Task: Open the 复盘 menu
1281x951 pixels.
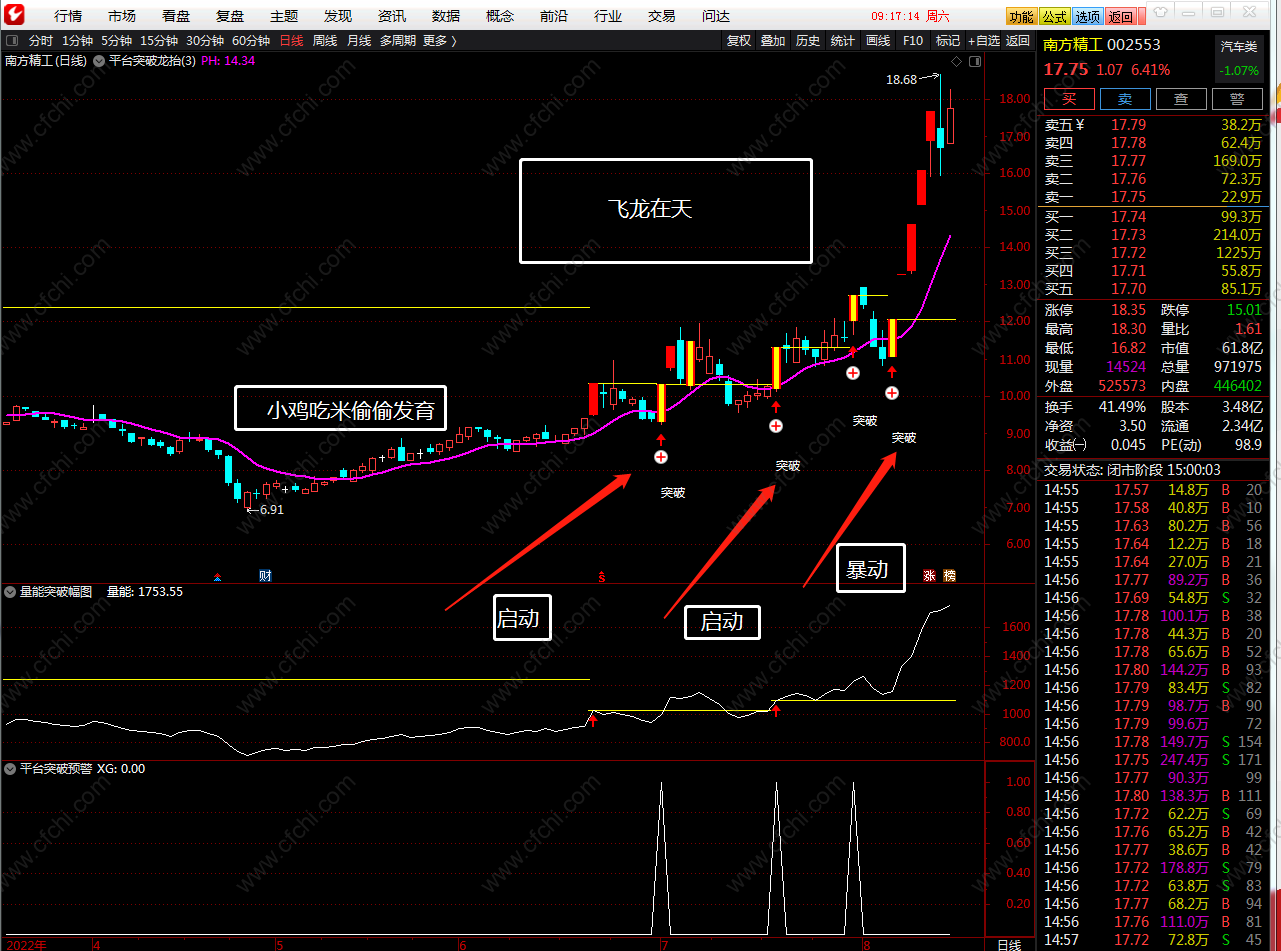Action: pos(230,16)
